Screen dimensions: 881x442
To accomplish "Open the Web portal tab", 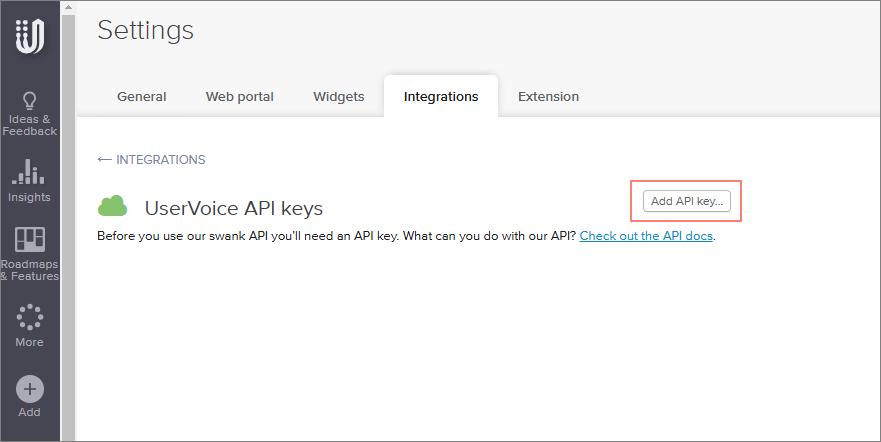I will 240,97.
